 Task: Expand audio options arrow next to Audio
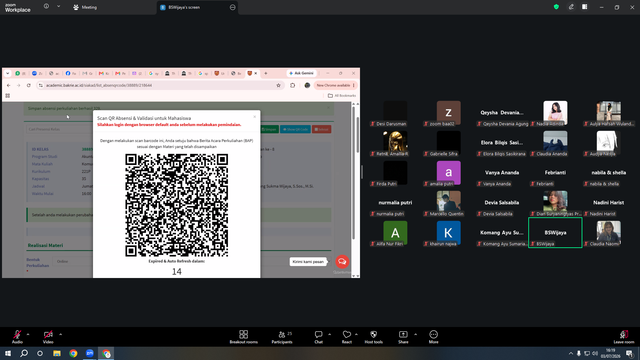28,334
